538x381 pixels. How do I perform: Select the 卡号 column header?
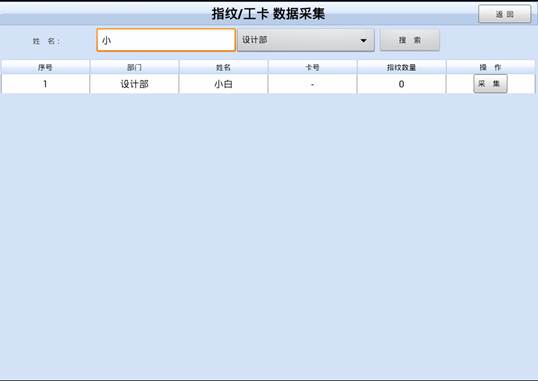(312, 67)
